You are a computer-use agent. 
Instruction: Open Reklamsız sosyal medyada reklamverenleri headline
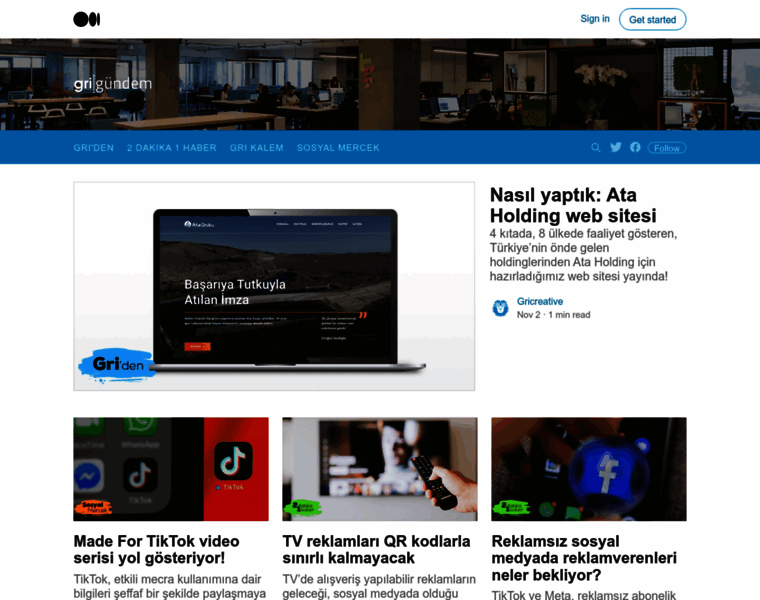point(584,558)
